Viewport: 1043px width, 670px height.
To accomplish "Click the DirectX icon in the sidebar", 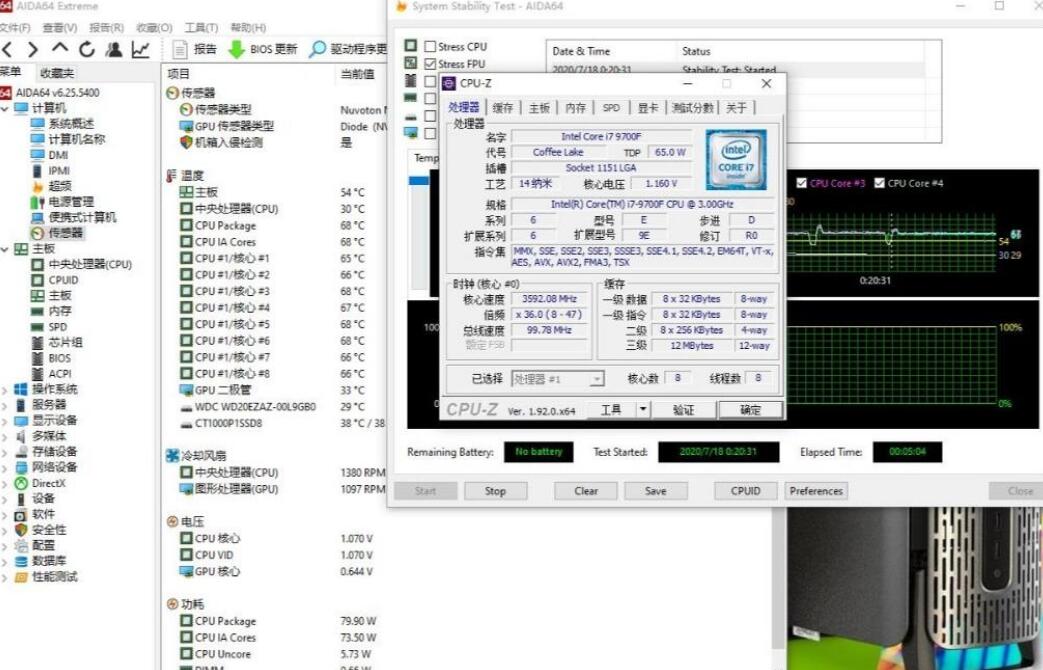I will (21, 483).
